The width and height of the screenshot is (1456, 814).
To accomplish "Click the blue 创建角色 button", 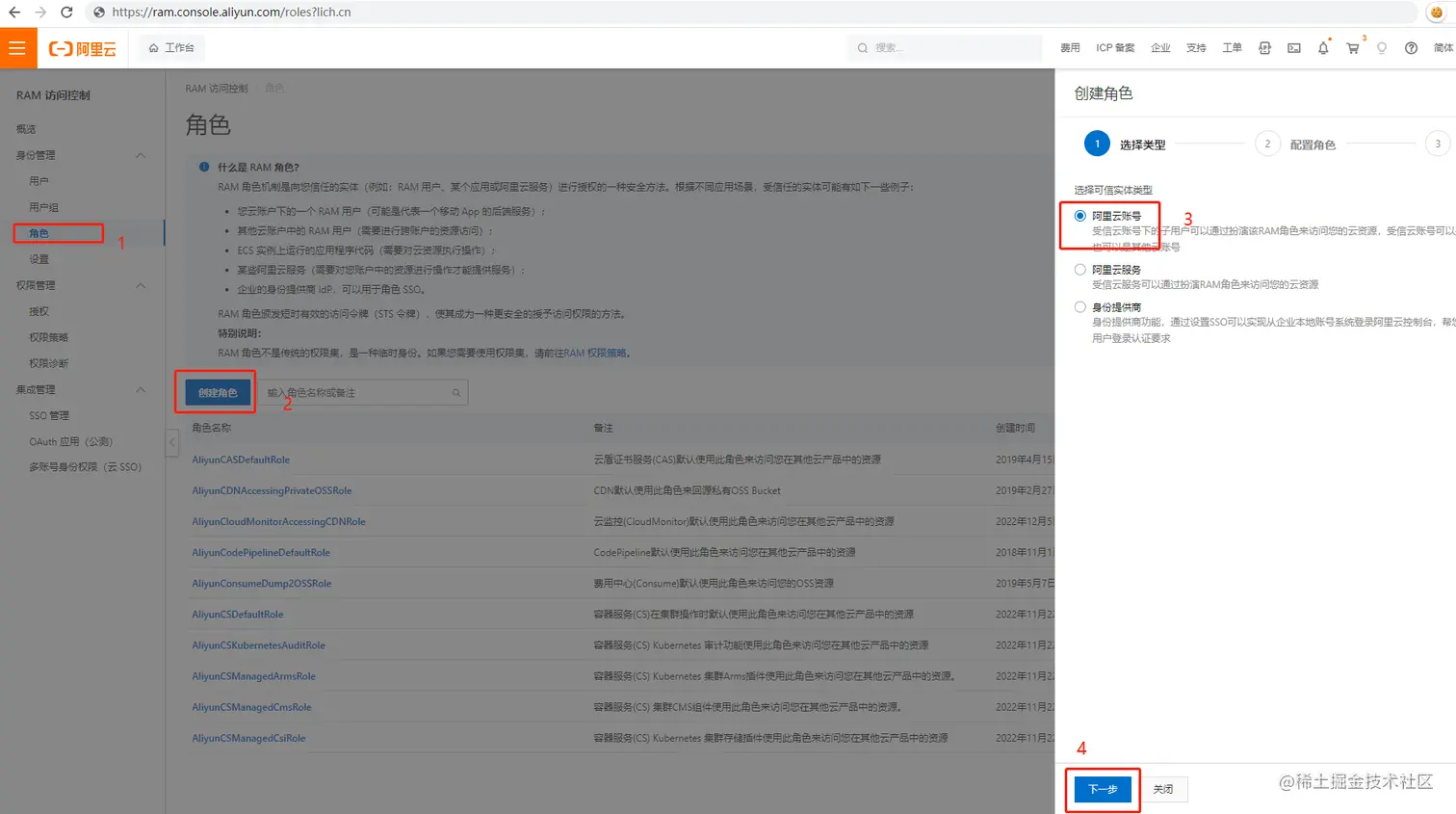I will pos(218,393).
